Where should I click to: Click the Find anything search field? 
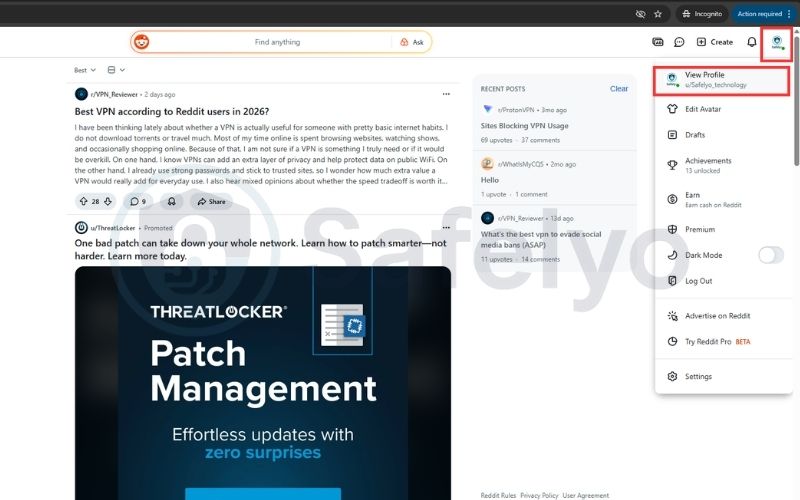pos(277,42)
